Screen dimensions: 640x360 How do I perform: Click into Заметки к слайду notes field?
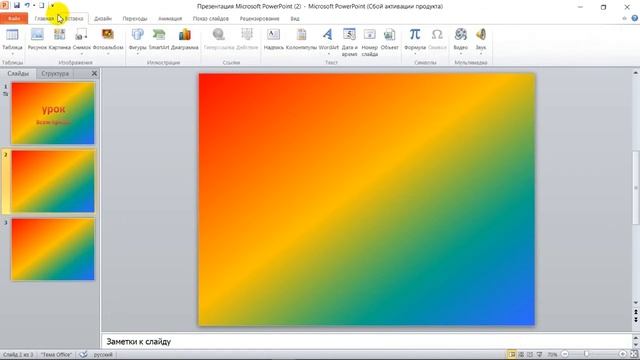[x=366, y=342]
